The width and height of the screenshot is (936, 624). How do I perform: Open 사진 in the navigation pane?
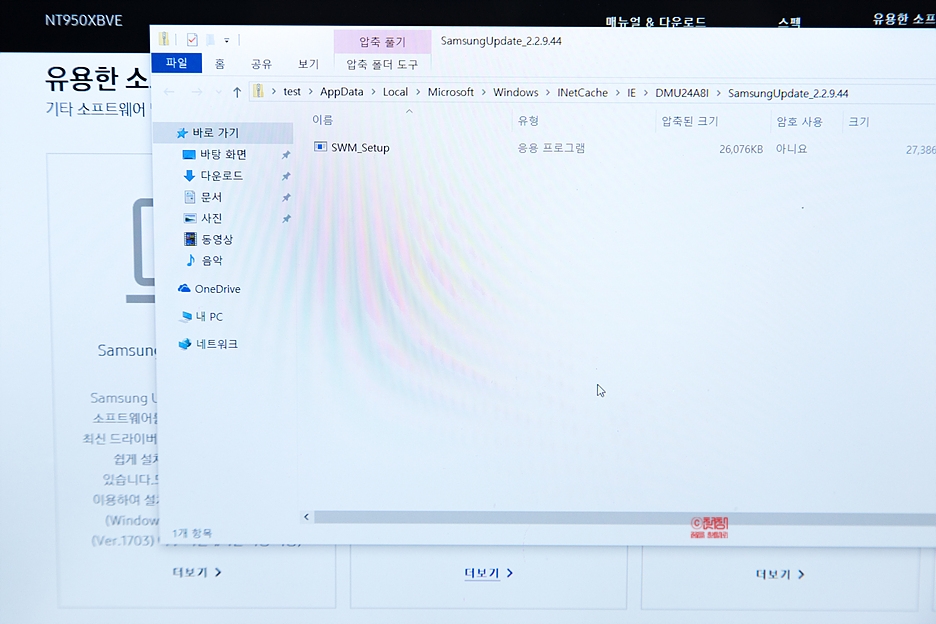click(211, 218)
